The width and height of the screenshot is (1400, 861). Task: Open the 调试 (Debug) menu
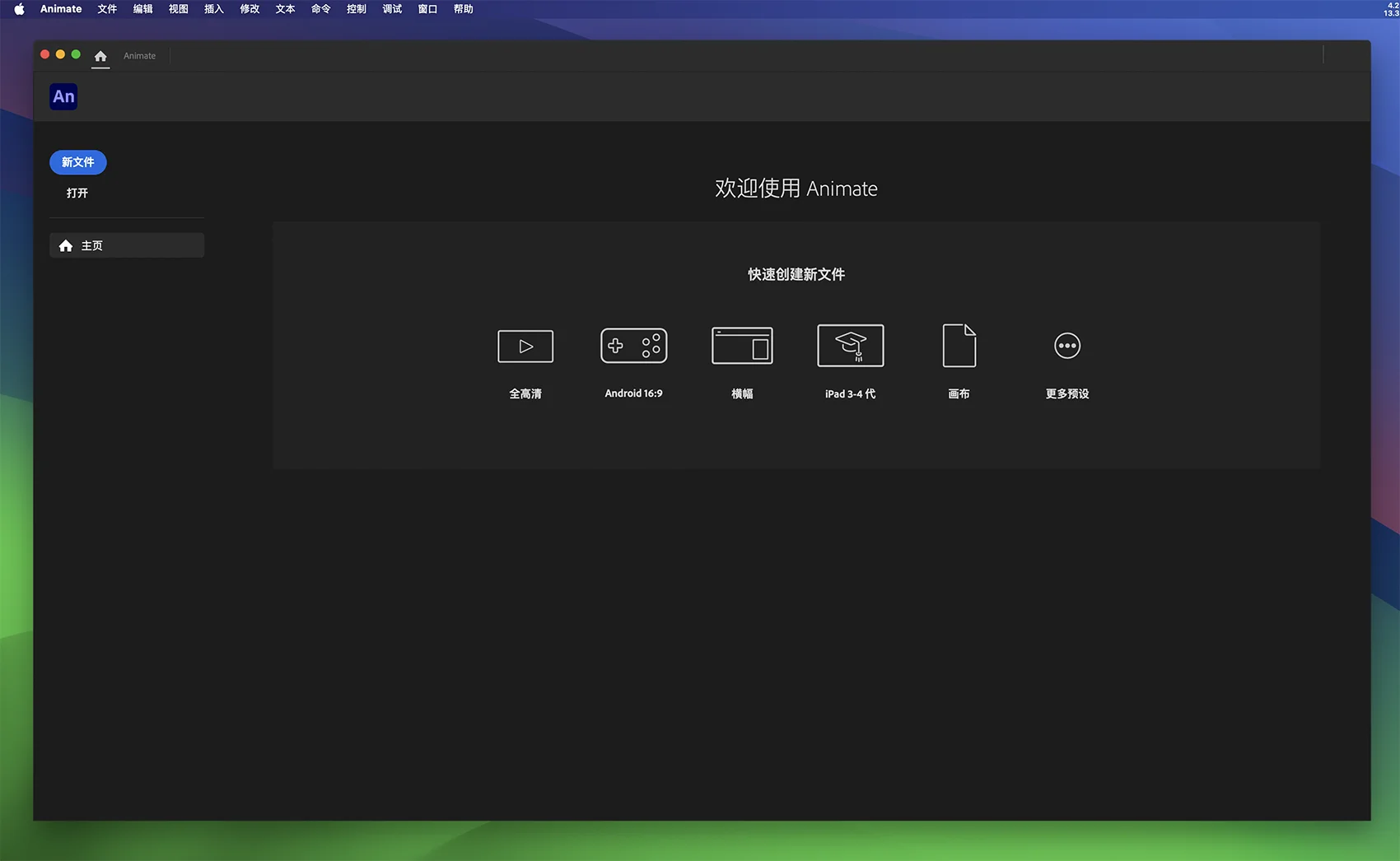point(392,9)
